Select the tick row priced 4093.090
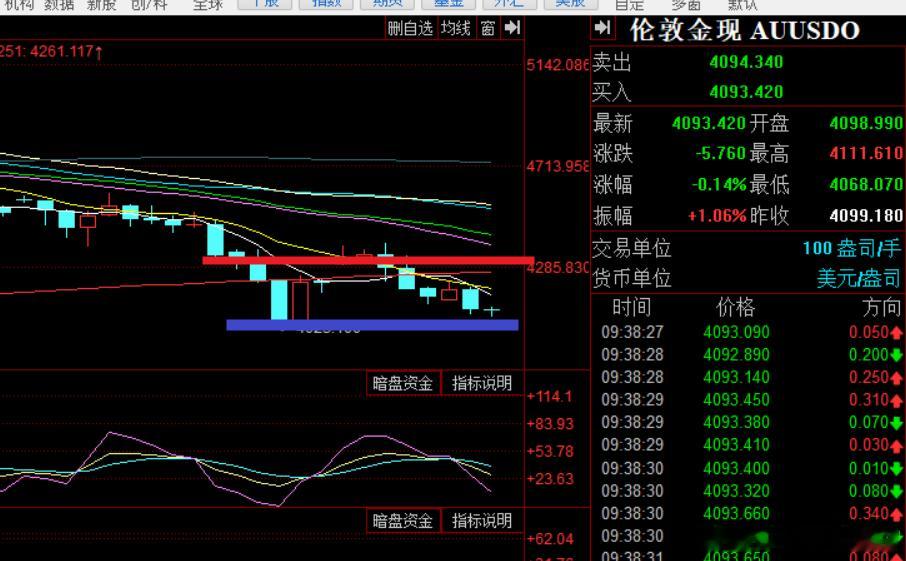Viewport: 906px width, 561px height. pyautogui.click(x=749, y=332)
